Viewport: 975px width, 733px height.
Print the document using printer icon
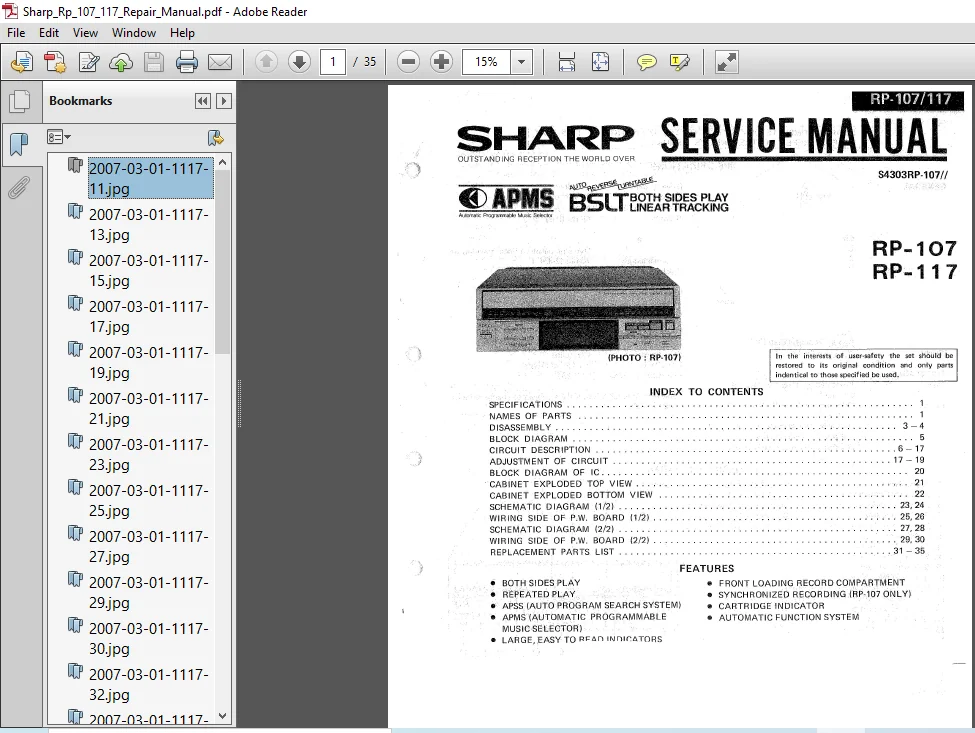tap(187, 62)
